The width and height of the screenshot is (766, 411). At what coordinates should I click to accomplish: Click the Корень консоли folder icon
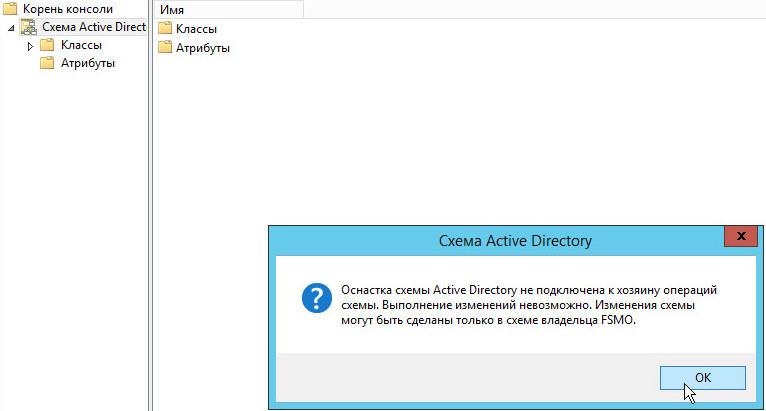(x=10, y=9)
